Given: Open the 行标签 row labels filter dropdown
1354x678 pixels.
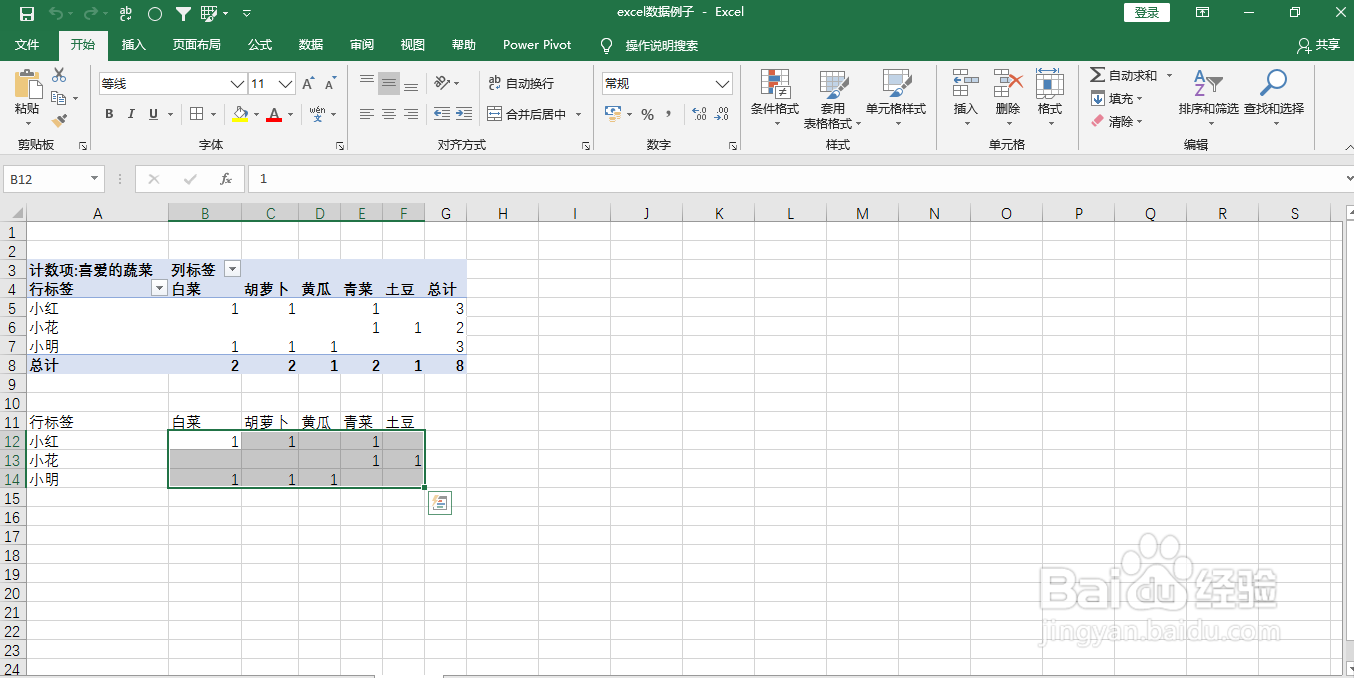Looking at the screenshot, I should pyautogui.click(x=158, y=288).
